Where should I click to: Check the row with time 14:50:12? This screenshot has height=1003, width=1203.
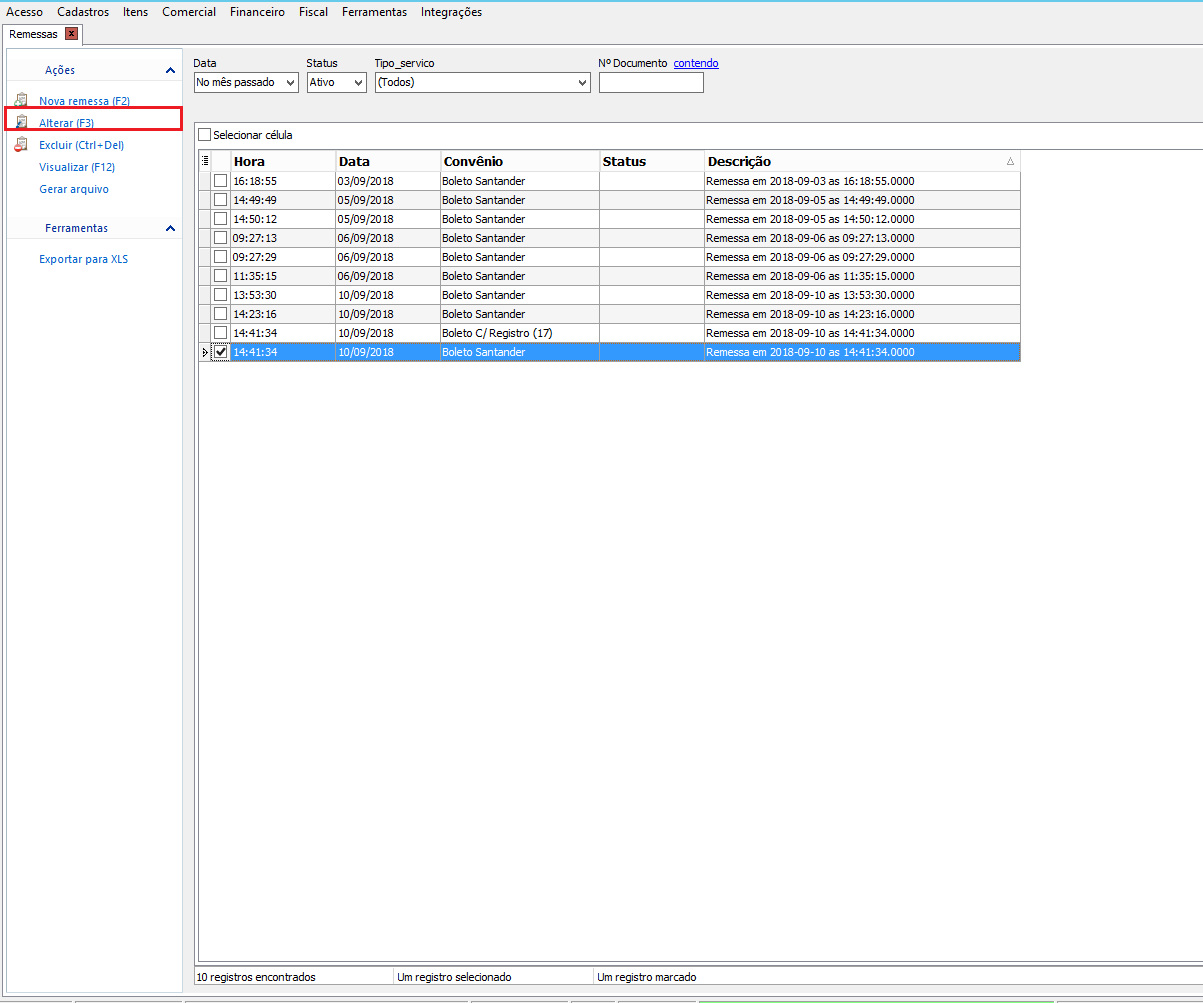(x=220, y=219)
